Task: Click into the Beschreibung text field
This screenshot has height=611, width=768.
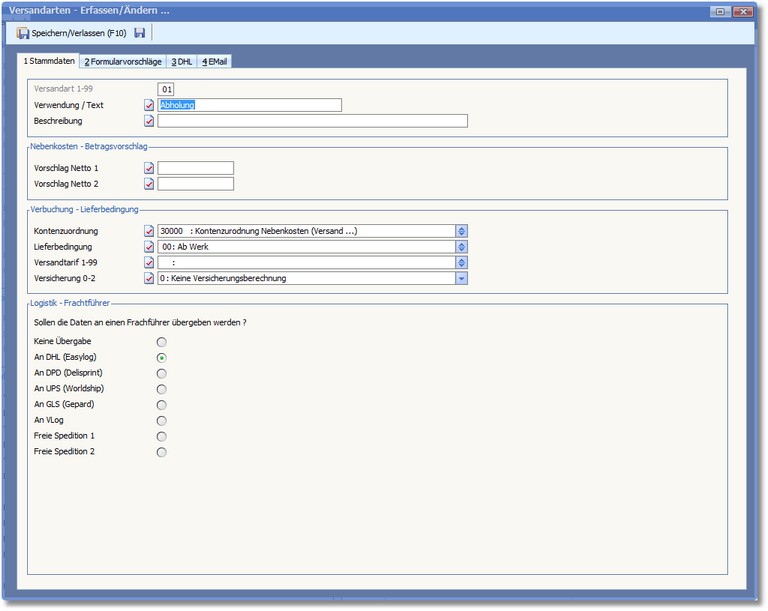Action: (x=312, y=121)
